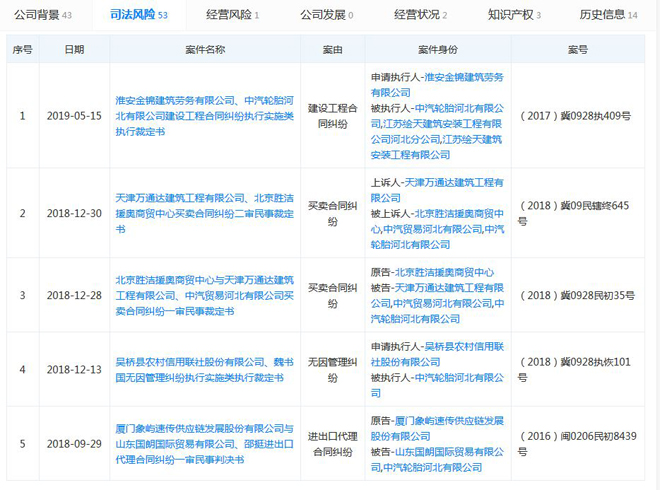Click plaintiff link 北京胜洁援奥商贸中心 in row 3

tap(444, 272)
